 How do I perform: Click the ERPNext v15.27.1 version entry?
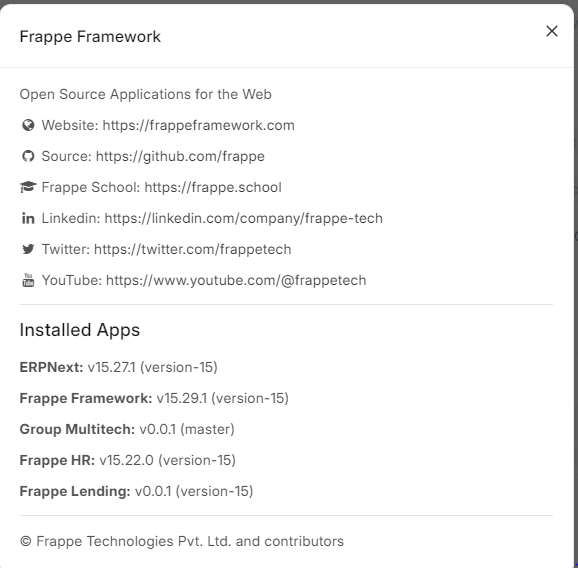pos(118,367)
